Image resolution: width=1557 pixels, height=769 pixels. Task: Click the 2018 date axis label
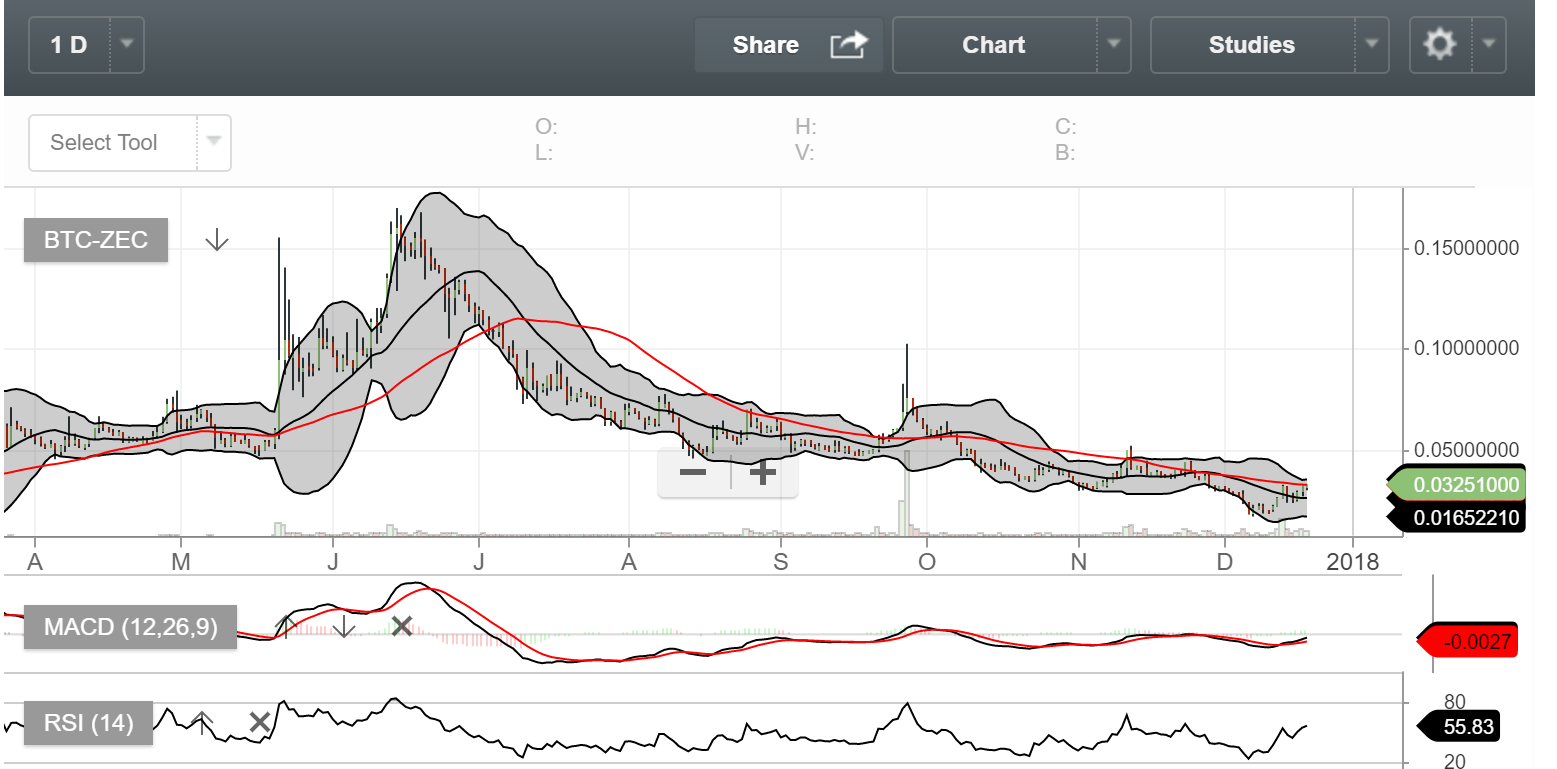[x=1353, y=561]
